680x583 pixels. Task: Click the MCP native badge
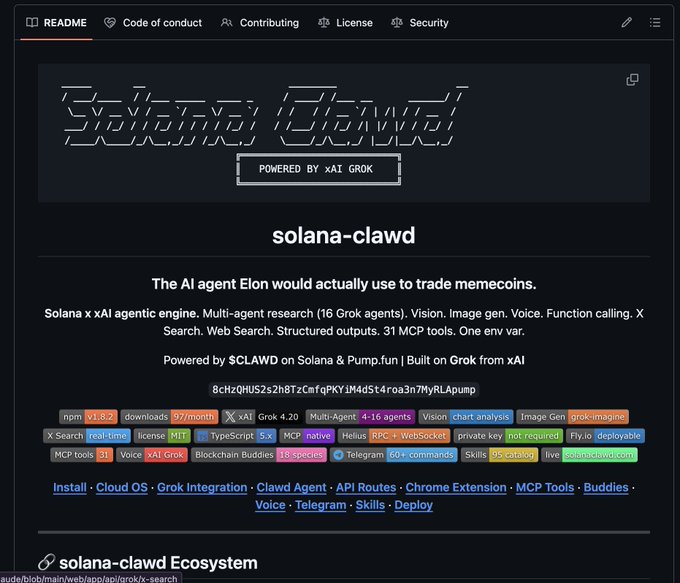click(x=307, y=436)
